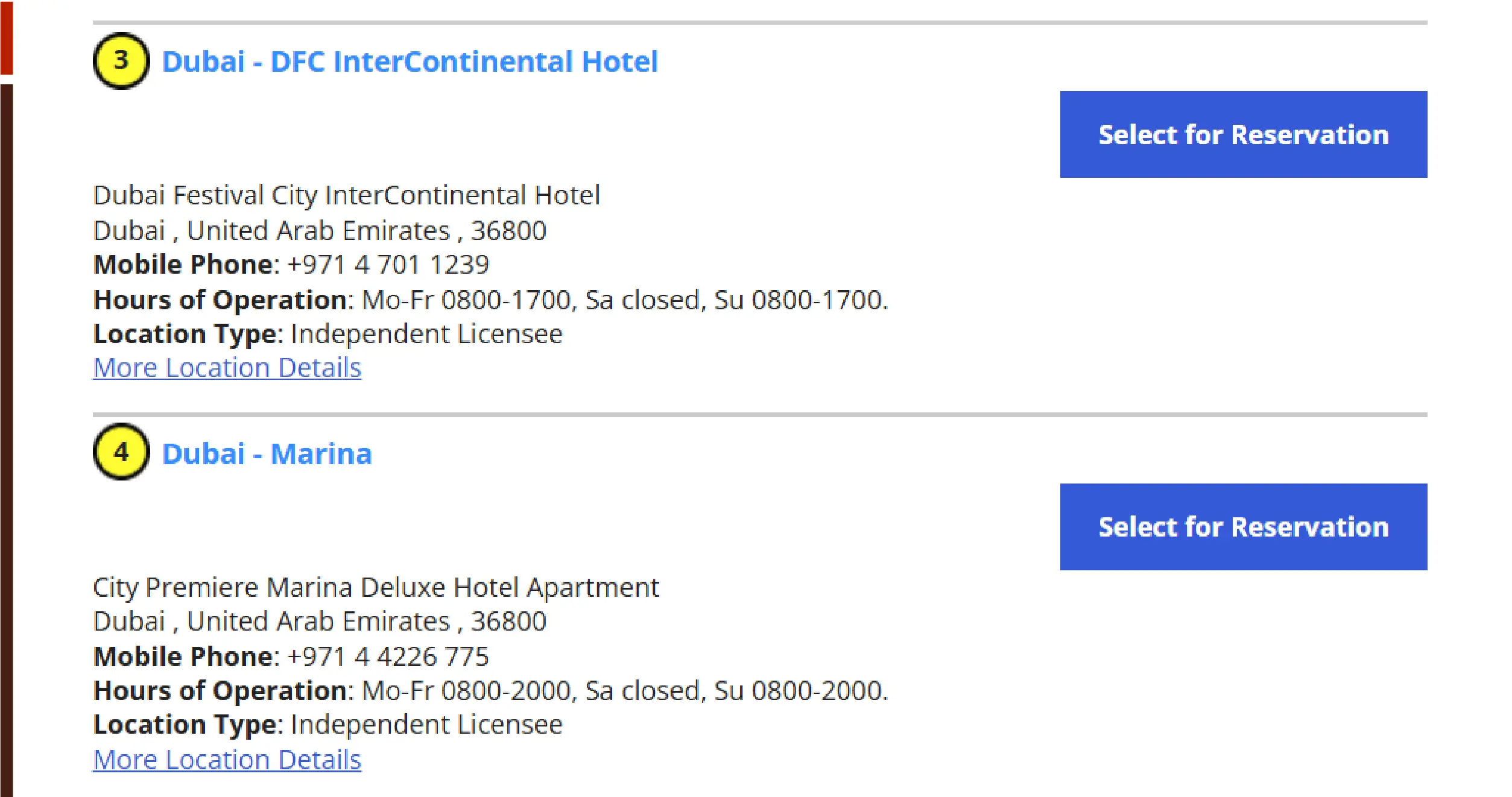View More Location Details for Dubai Marina
Screen dimensions: 1512x797
tap(227, 760)
